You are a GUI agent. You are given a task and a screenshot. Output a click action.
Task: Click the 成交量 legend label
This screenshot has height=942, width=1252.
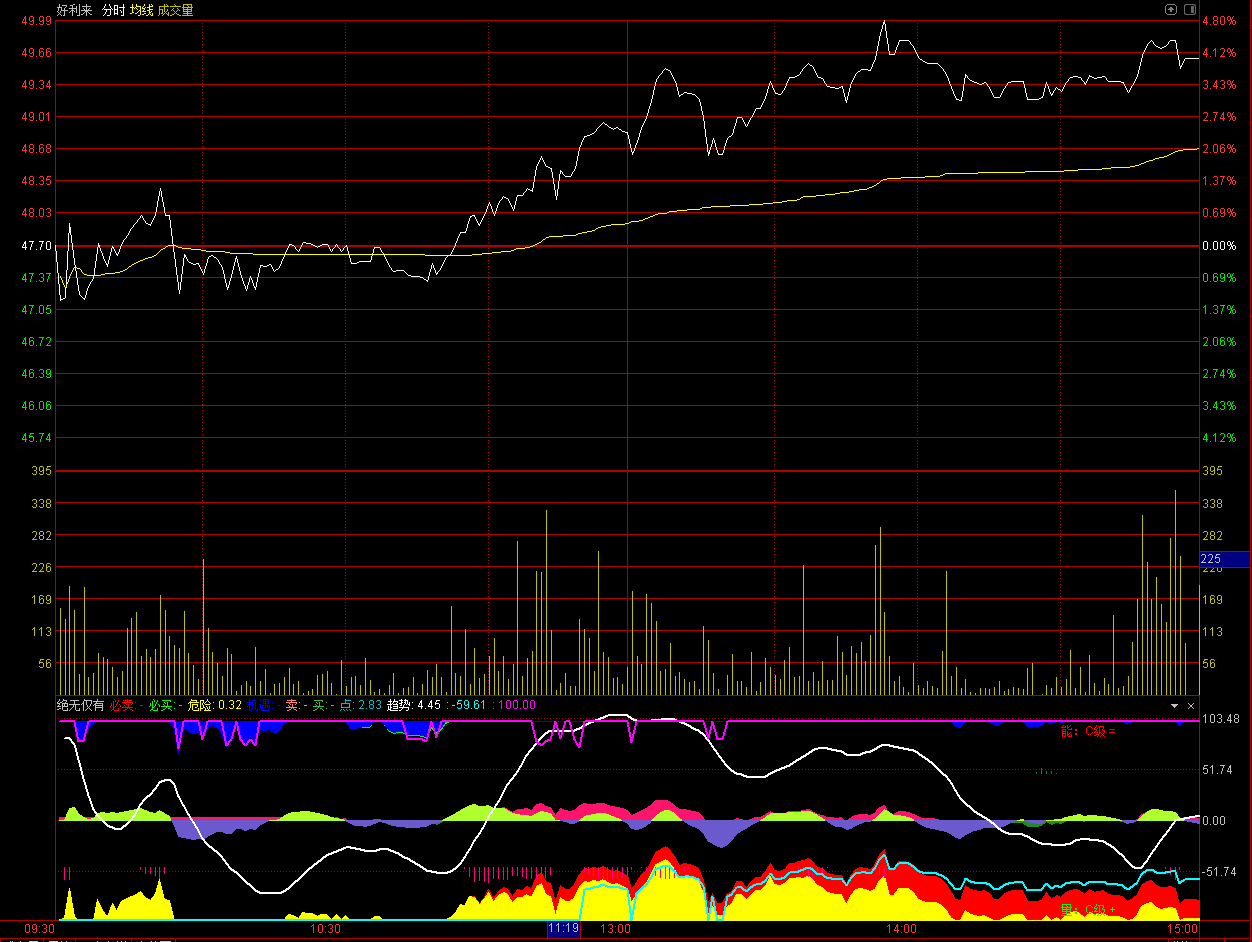(176, 10)
